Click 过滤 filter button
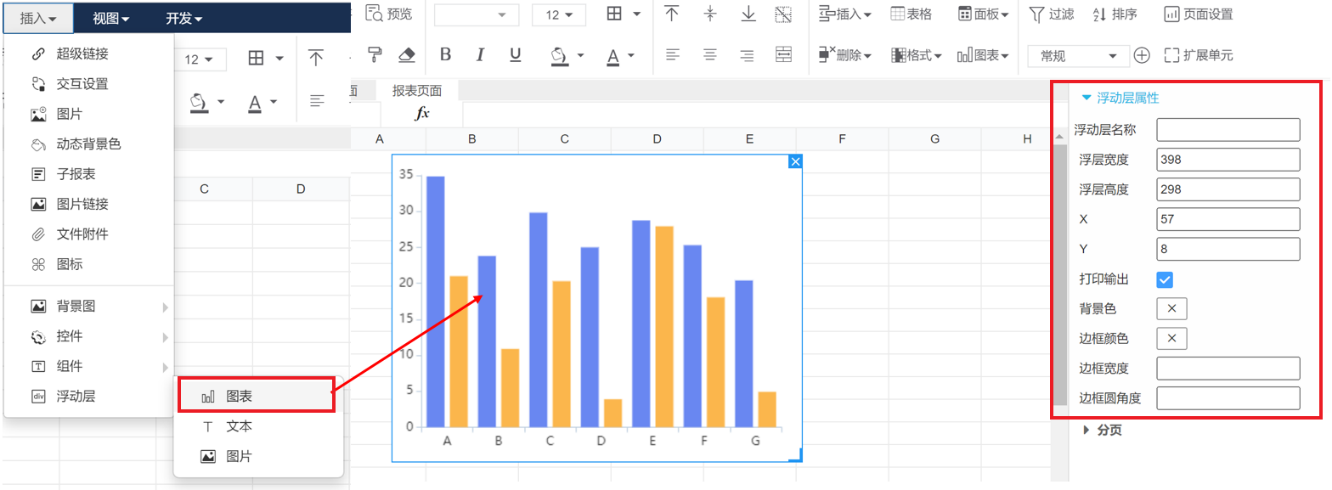This screenshot has height=490, width=1332. pos(1051,14)
